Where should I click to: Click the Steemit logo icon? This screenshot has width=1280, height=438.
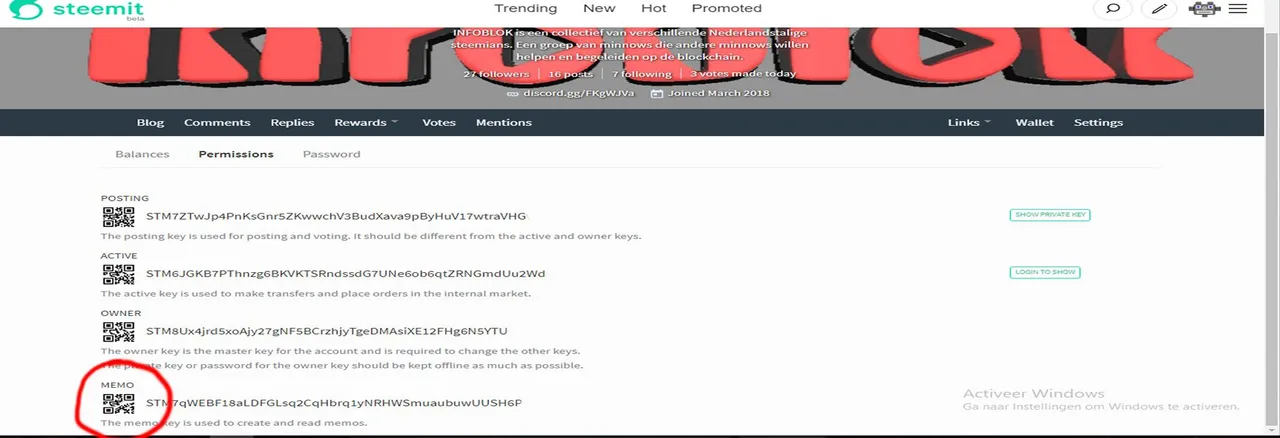25,10
